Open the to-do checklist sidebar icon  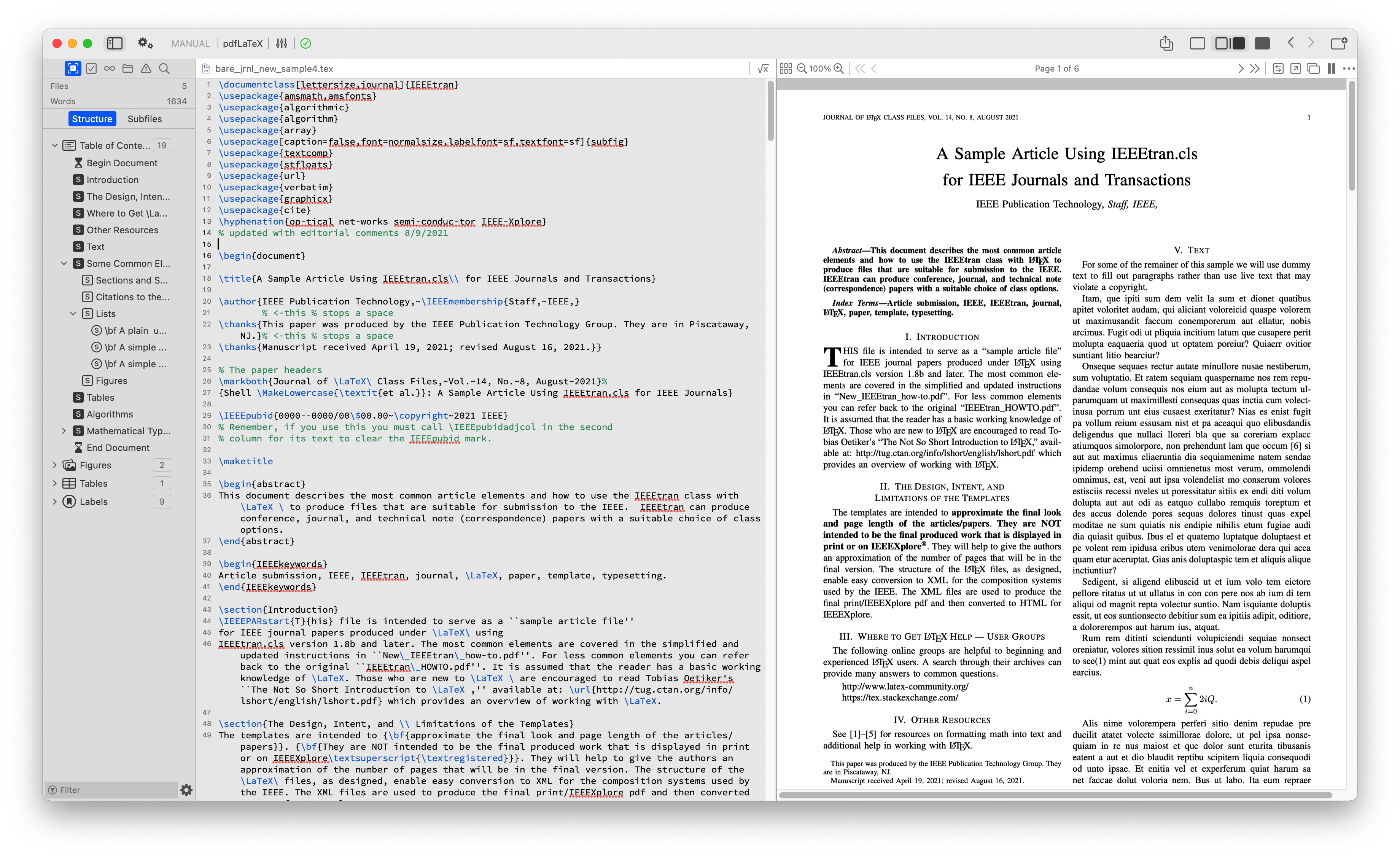pos(91,68)
